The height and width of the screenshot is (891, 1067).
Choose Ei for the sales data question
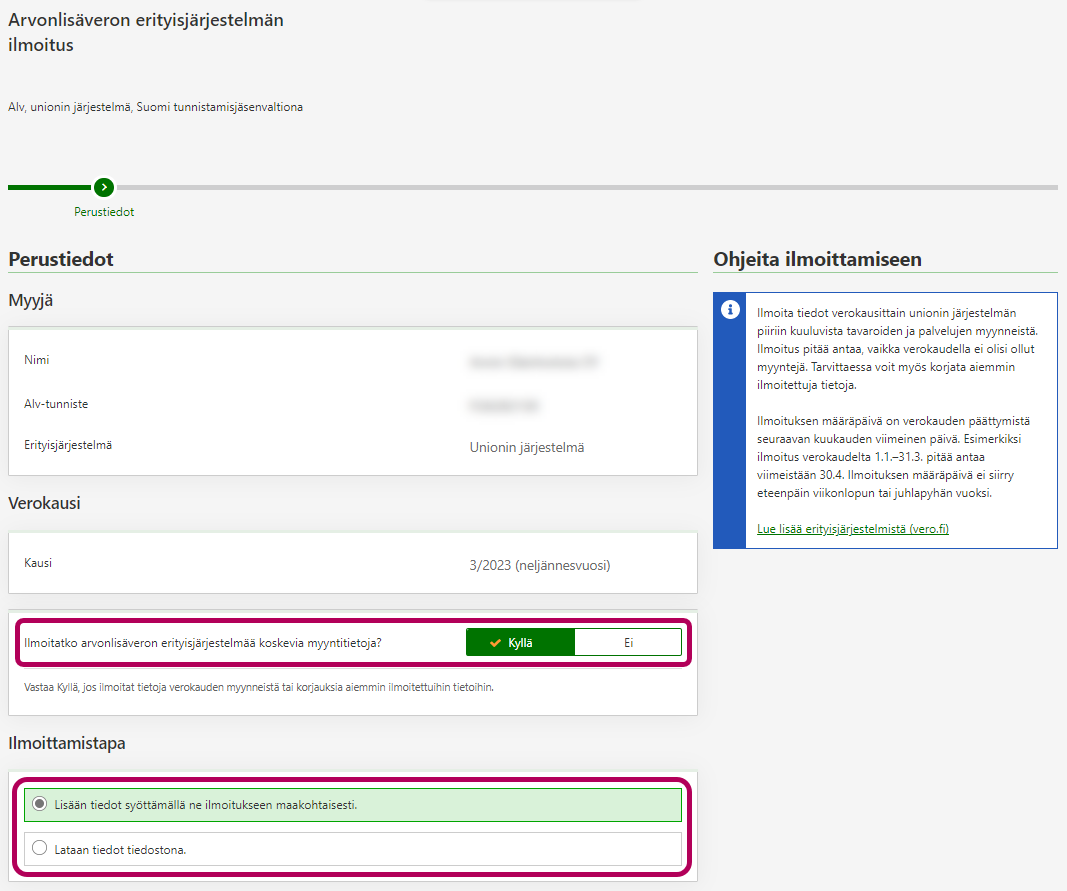coord(628,643)
